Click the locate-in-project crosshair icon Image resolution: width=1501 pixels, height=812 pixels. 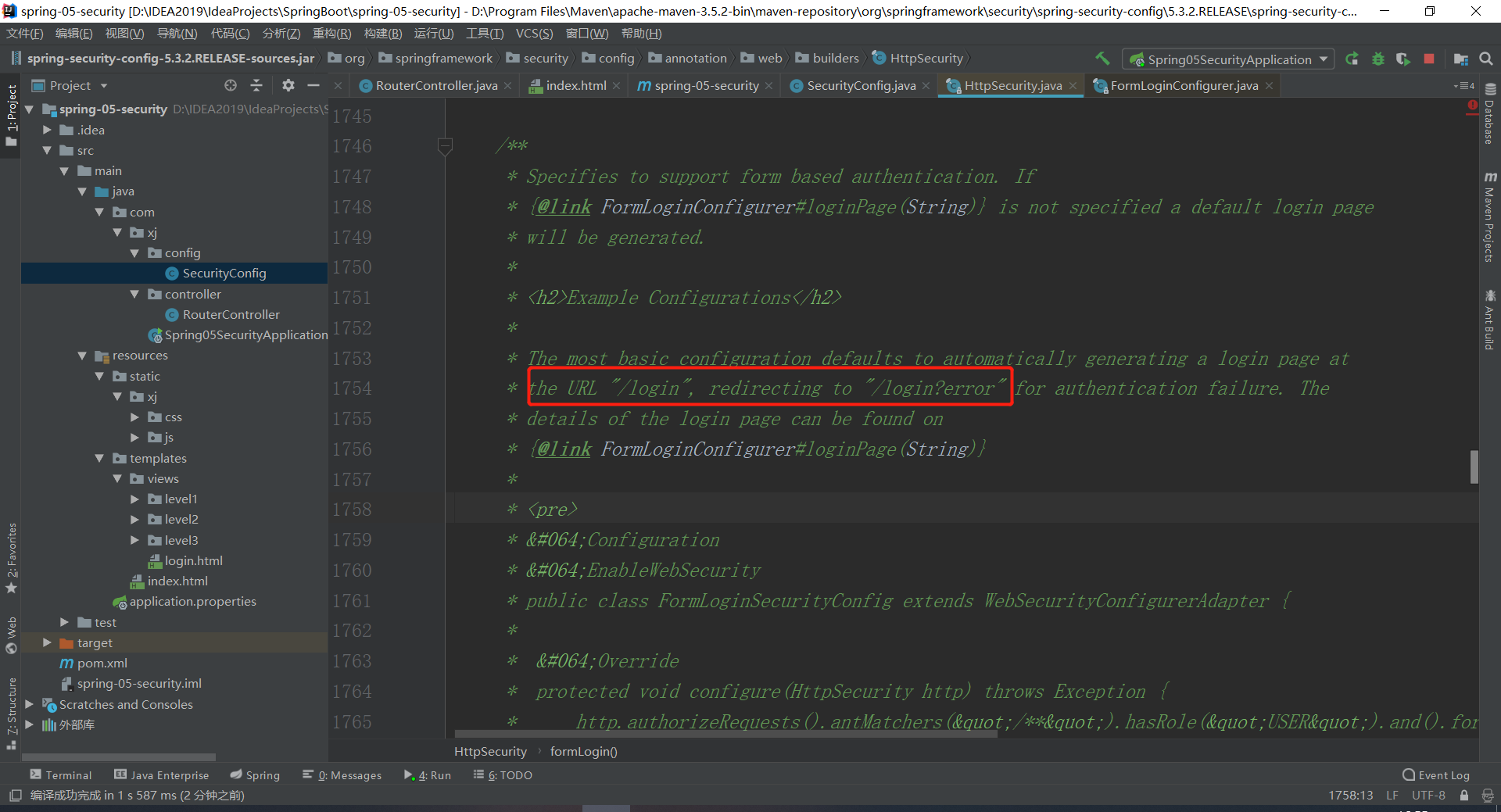230,85
